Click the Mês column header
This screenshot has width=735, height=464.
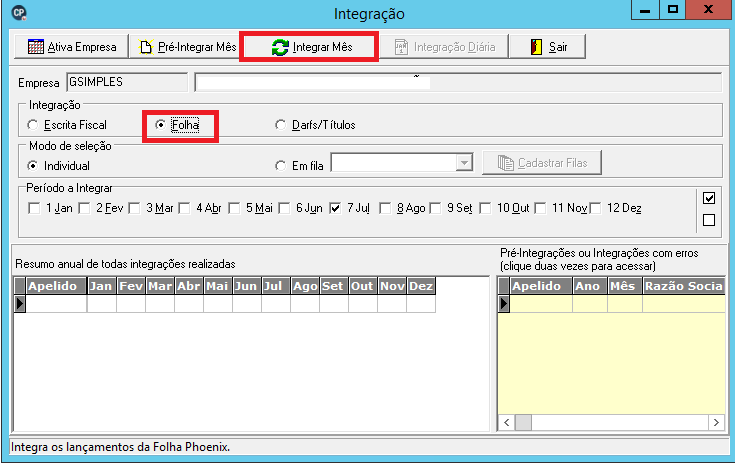pyautogui.click(x=625, y=286)
